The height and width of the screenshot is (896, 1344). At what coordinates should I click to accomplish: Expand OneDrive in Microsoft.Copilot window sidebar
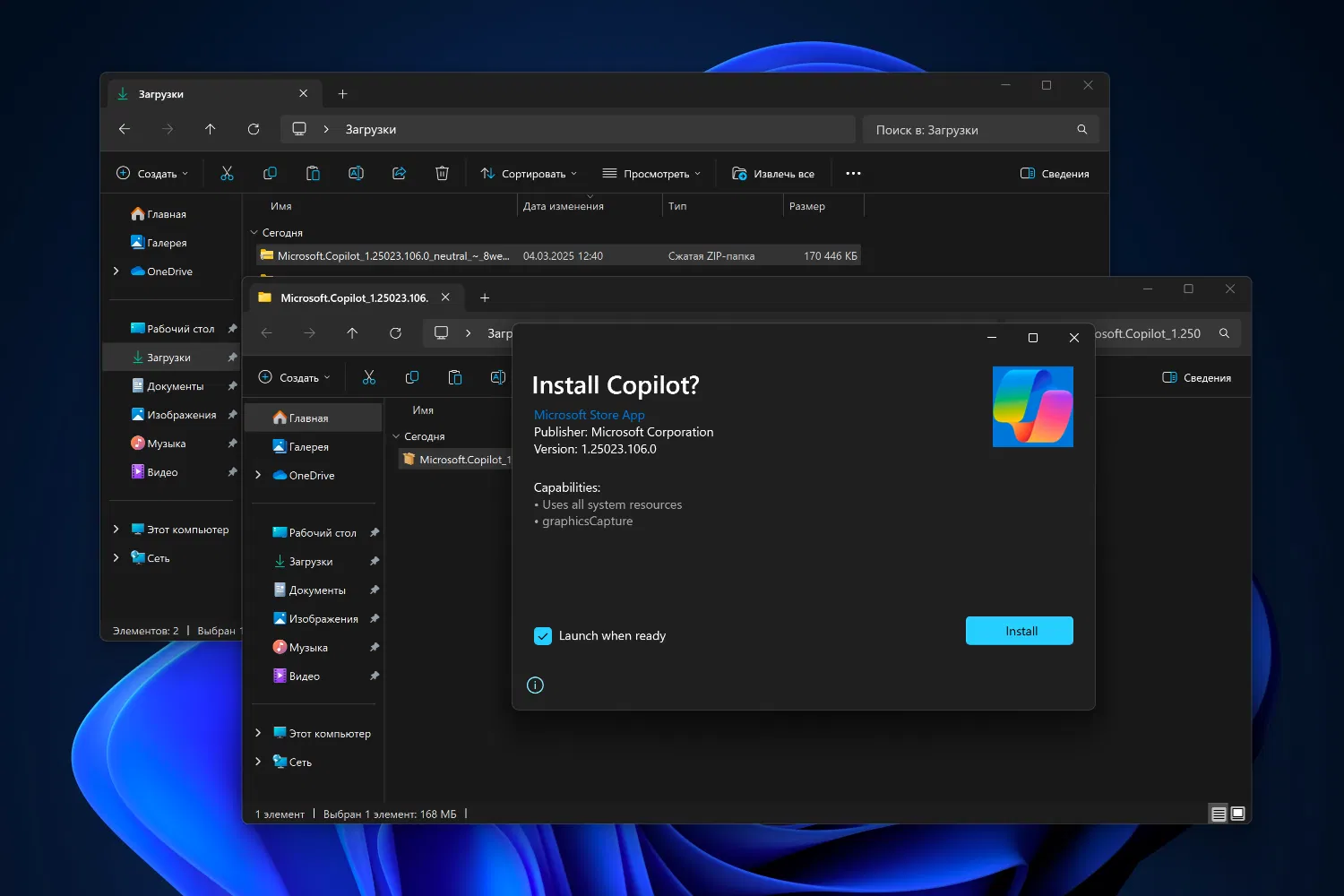[x=258, y=475]
